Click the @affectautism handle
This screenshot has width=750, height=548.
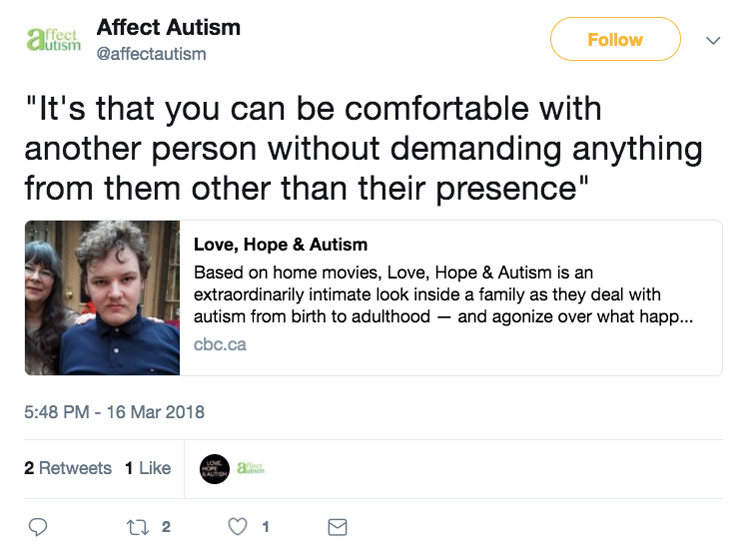[x=151, y=54]
